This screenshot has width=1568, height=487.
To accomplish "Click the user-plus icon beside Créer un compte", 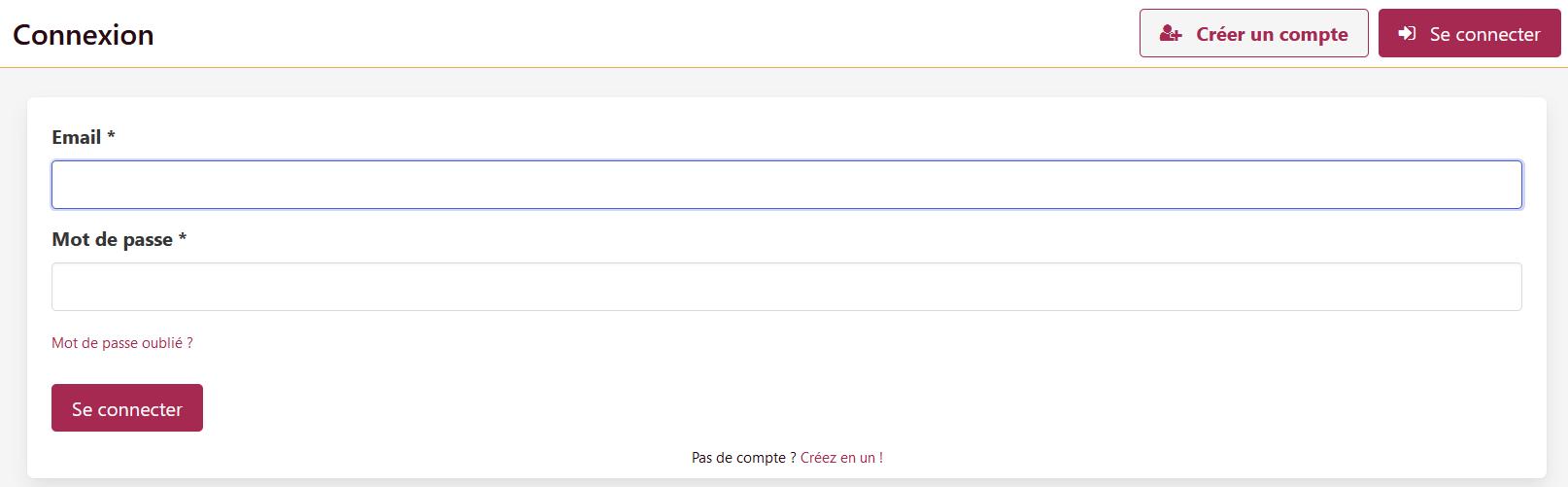I will [1171, 34].
